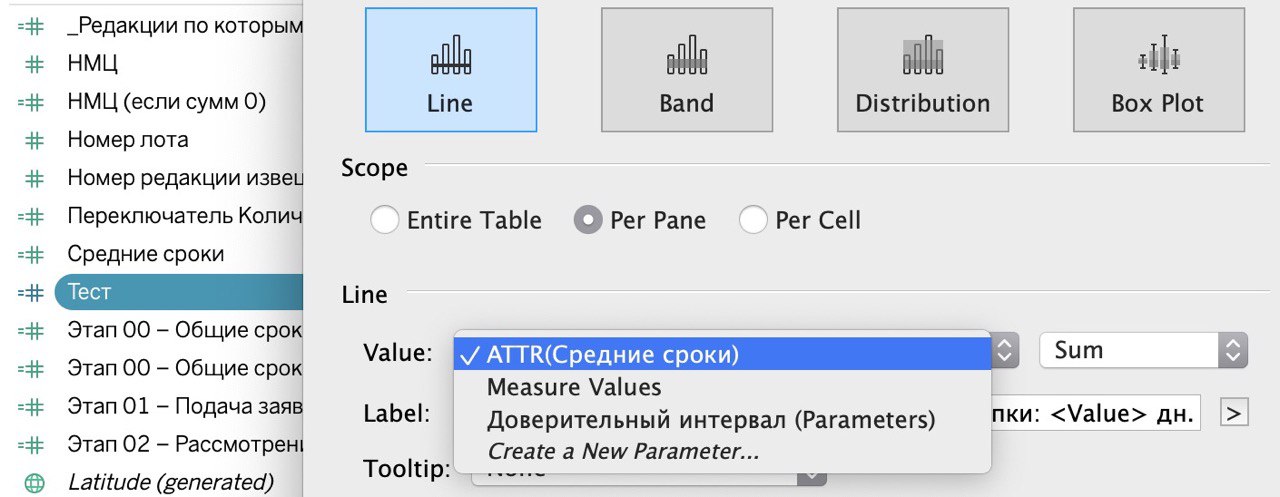The image size is (1280, 497).
Task: Click the globe icon beside Latitude (generated)
Action: 34,482
